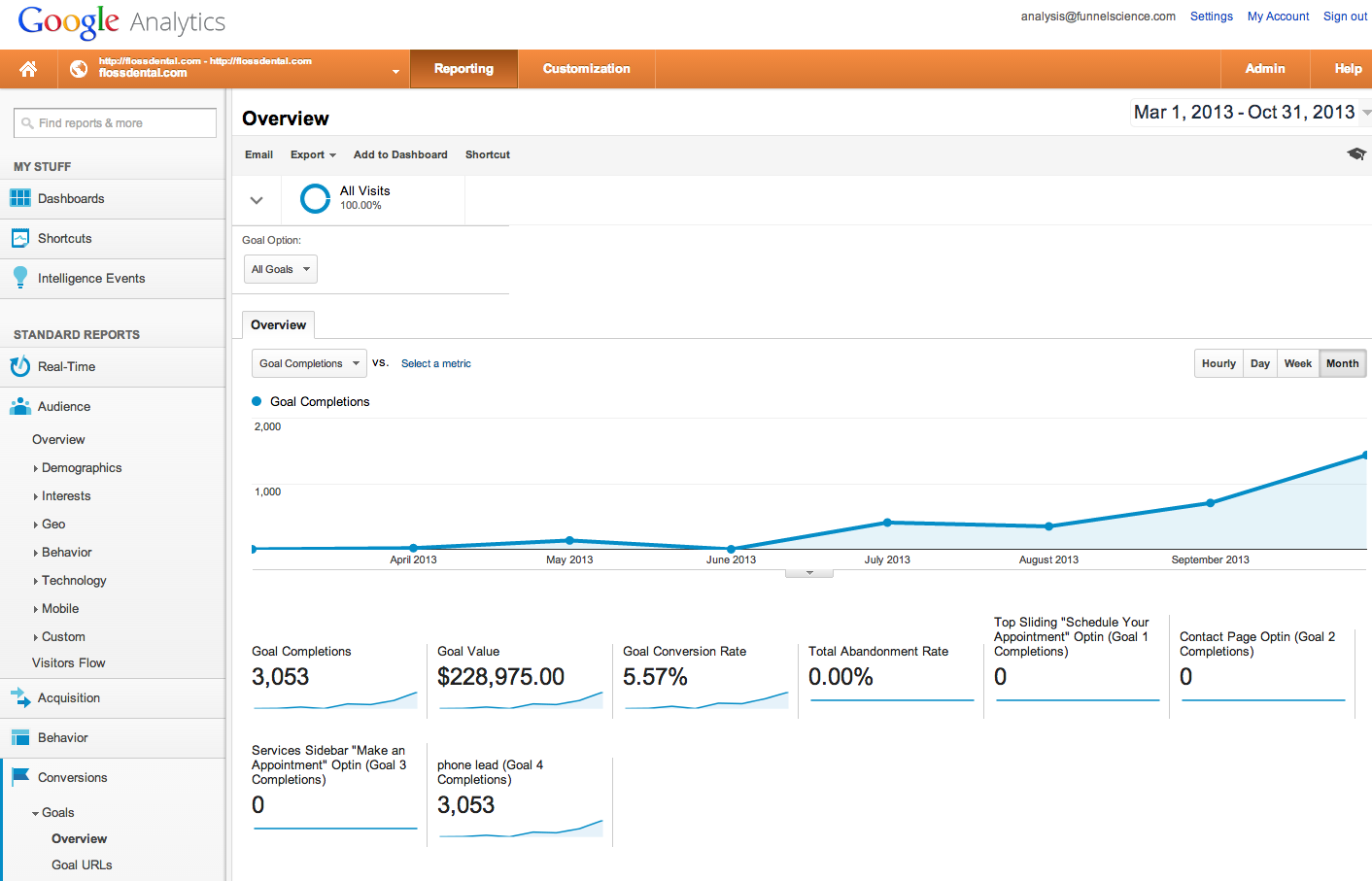Click the Sign out link
Viewport: 1372px width, 881px height.
[x=1346, y=17]
